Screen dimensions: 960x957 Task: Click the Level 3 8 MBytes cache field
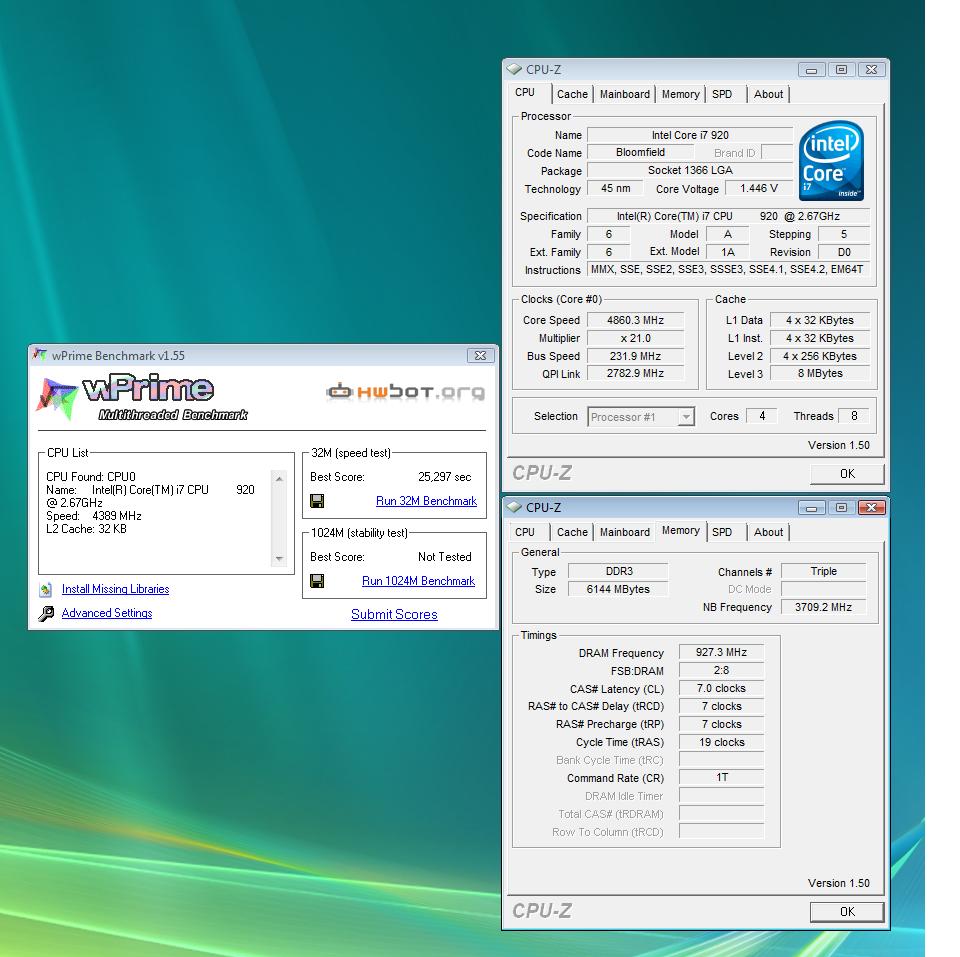(x=820, y=373)
